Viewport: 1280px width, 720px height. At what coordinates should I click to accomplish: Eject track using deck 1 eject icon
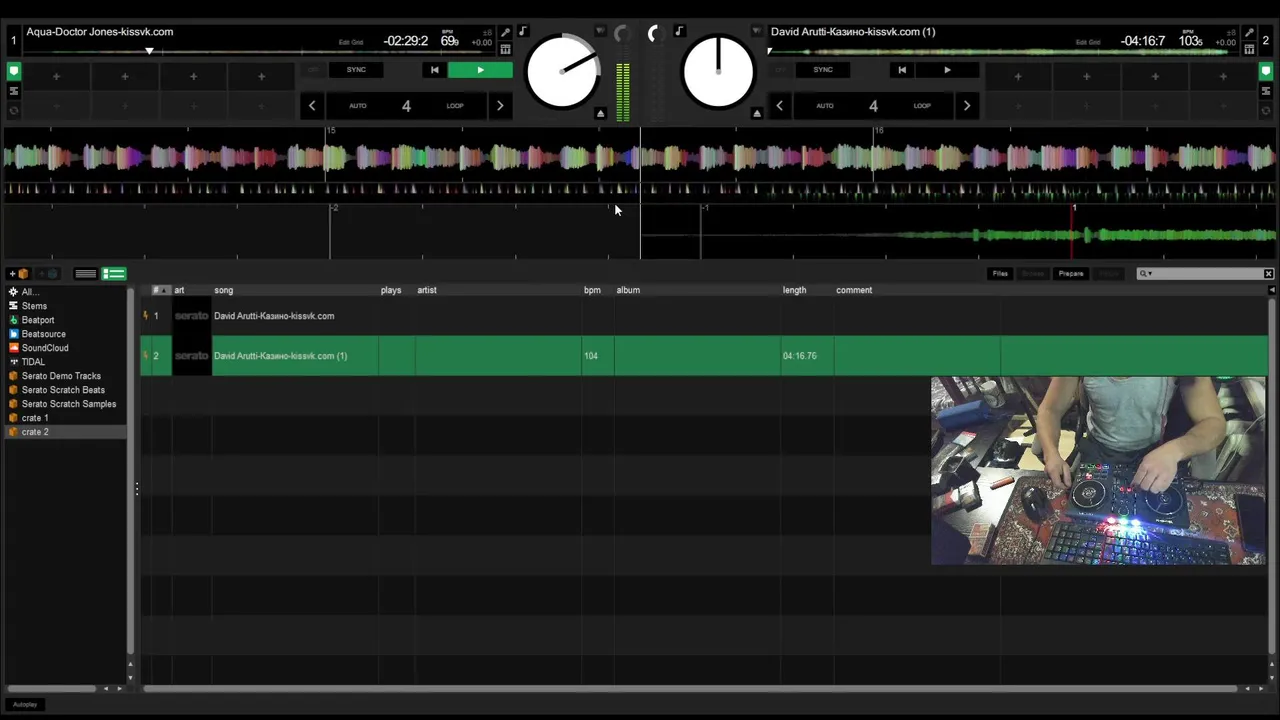click(x=600, y=113)
